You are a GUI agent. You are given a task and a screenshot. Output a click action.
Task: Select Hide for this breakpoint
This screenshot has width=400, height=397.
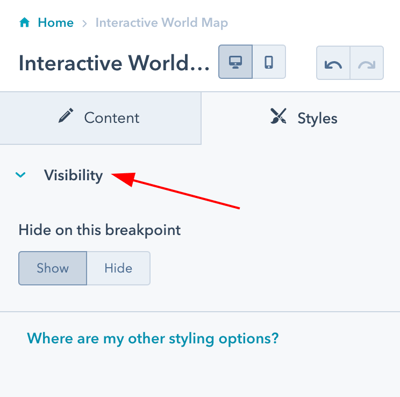coord(118,268)
